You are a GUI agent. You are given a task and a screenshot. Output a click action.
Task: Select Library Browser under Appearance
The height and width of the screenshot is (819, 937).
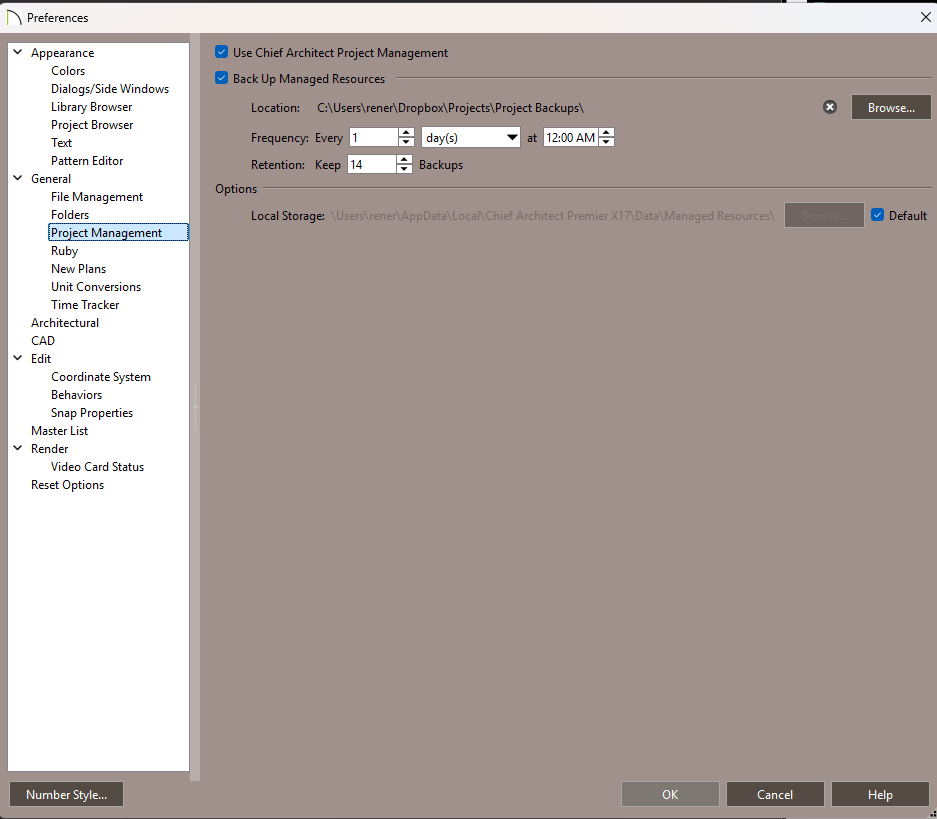tap(91, 107)
